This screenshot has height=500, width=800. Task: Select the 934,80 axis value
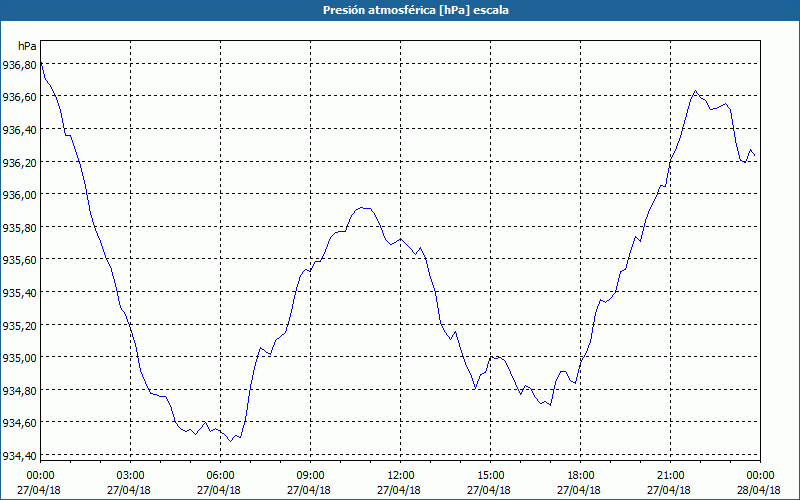point(19,391)
